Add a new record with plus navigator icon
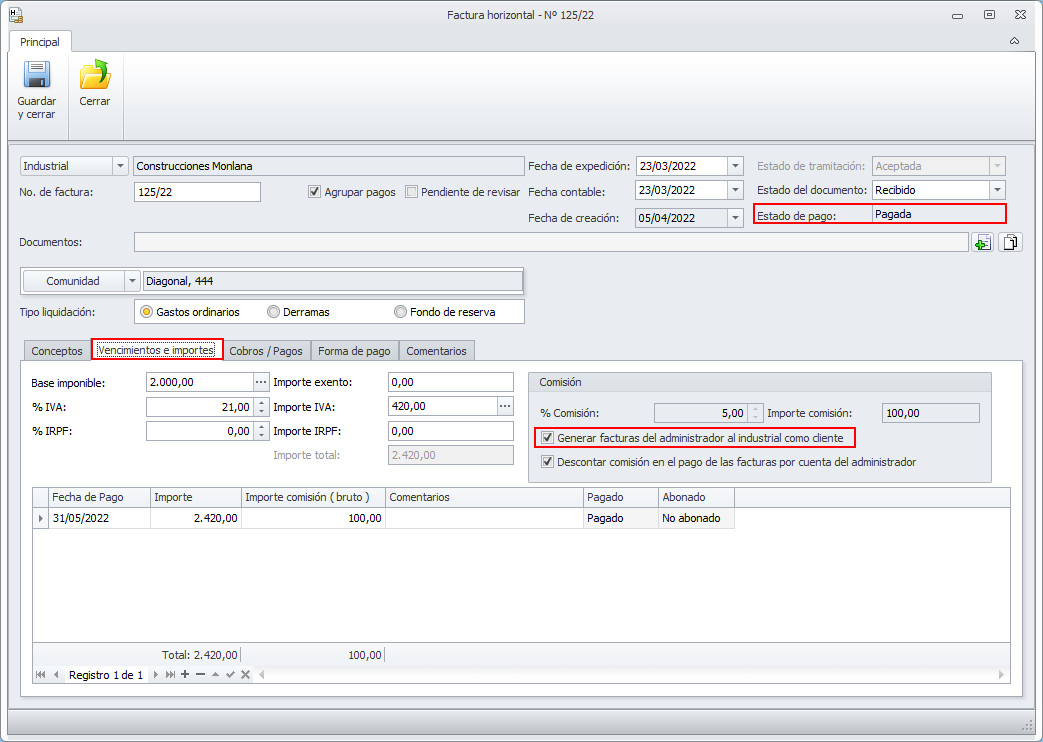 click(185, 675)
